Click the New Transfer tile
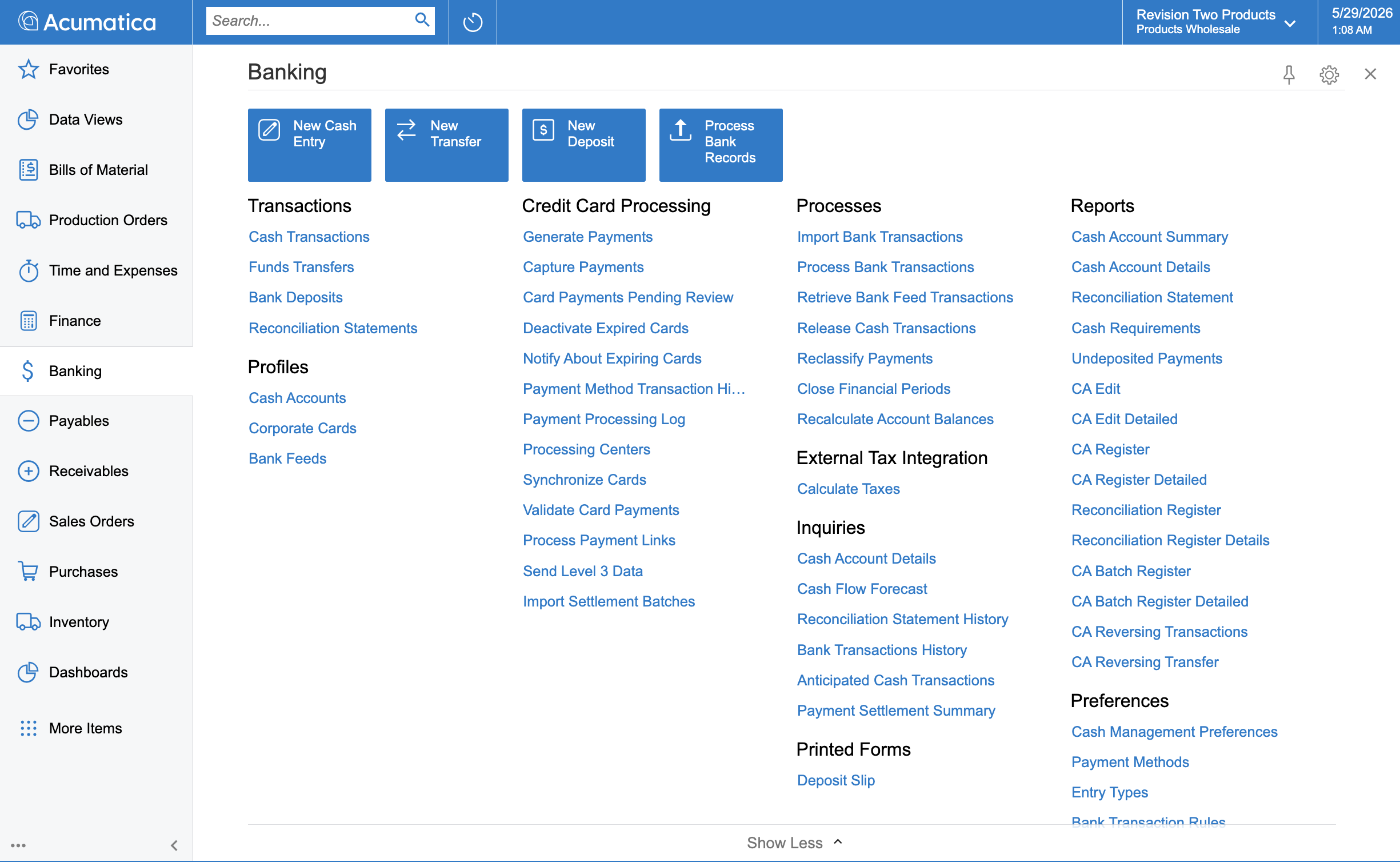Screen dimensions: 1400x862 pyautogui.click(x=446, y=145)
